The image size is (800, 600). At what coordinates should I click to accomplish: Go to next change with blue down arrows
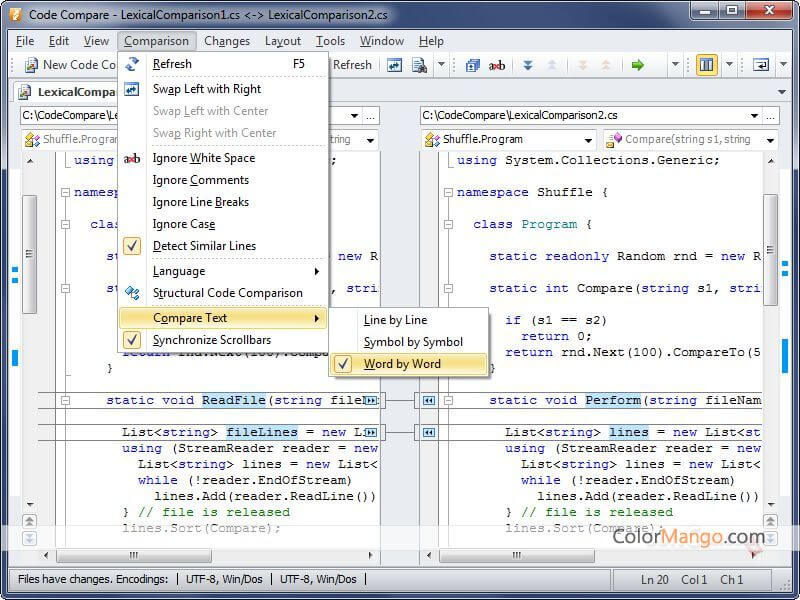click(x=528, y=65)
